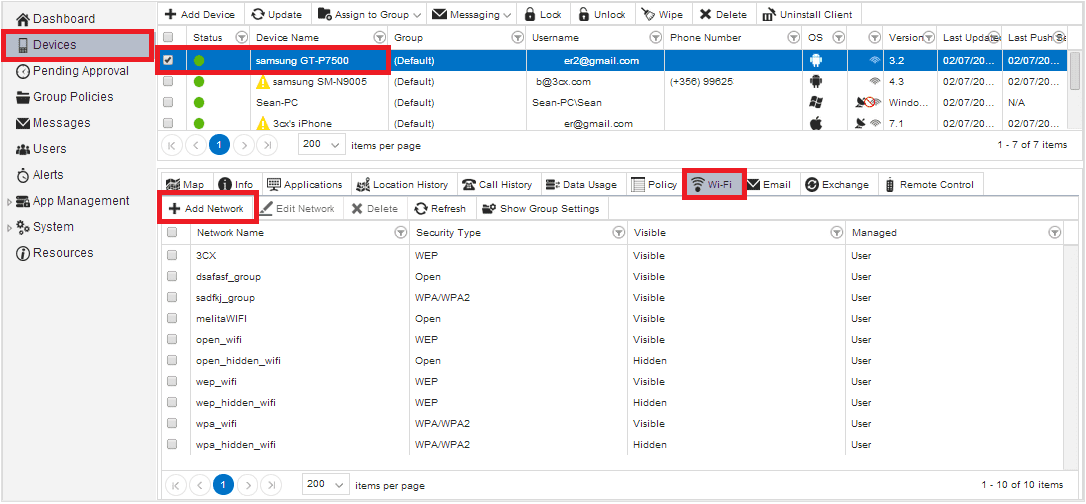Open Device Name column filter

[x=379, y=37]
